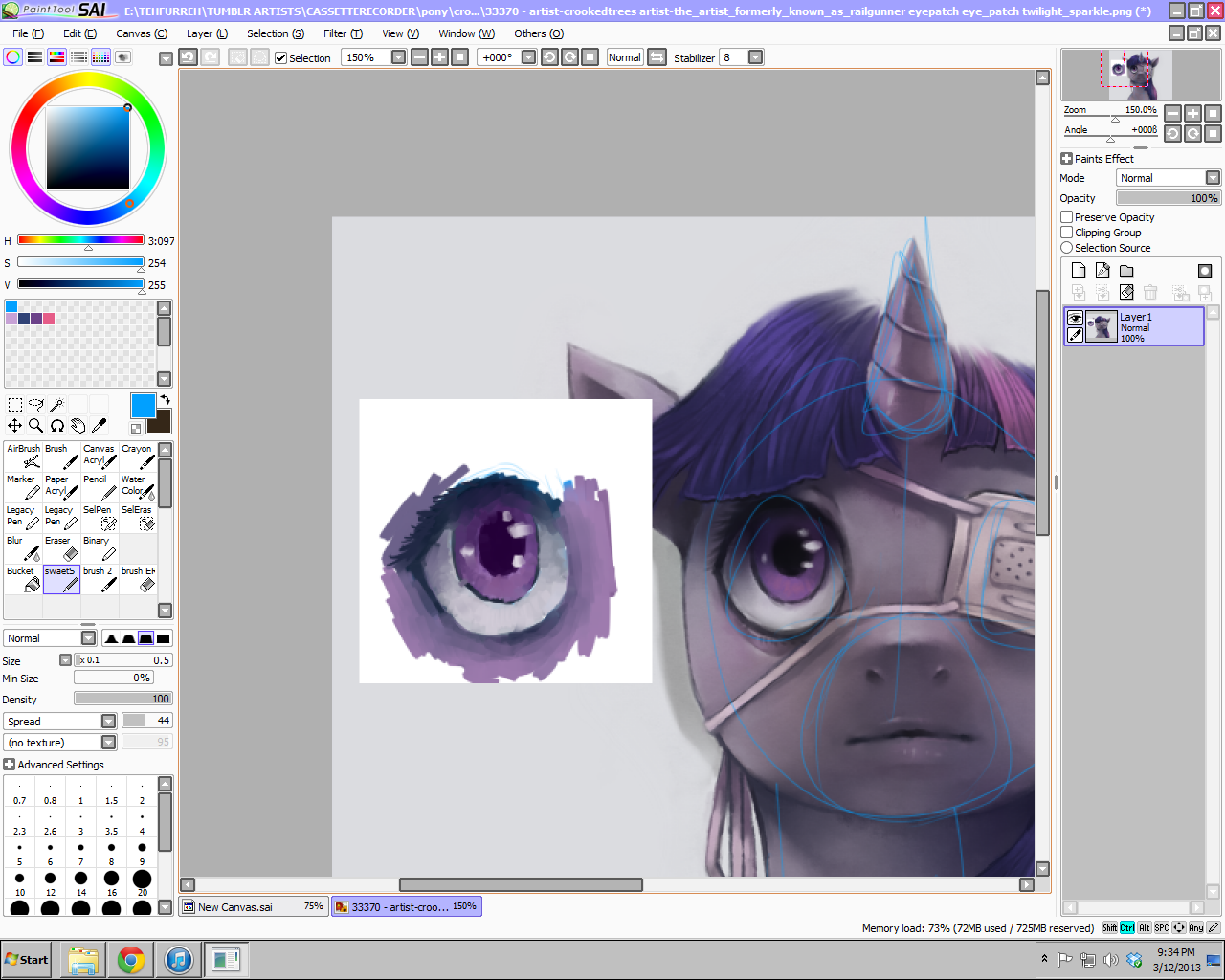Choose the AirBrush tool

pos(24,456)
